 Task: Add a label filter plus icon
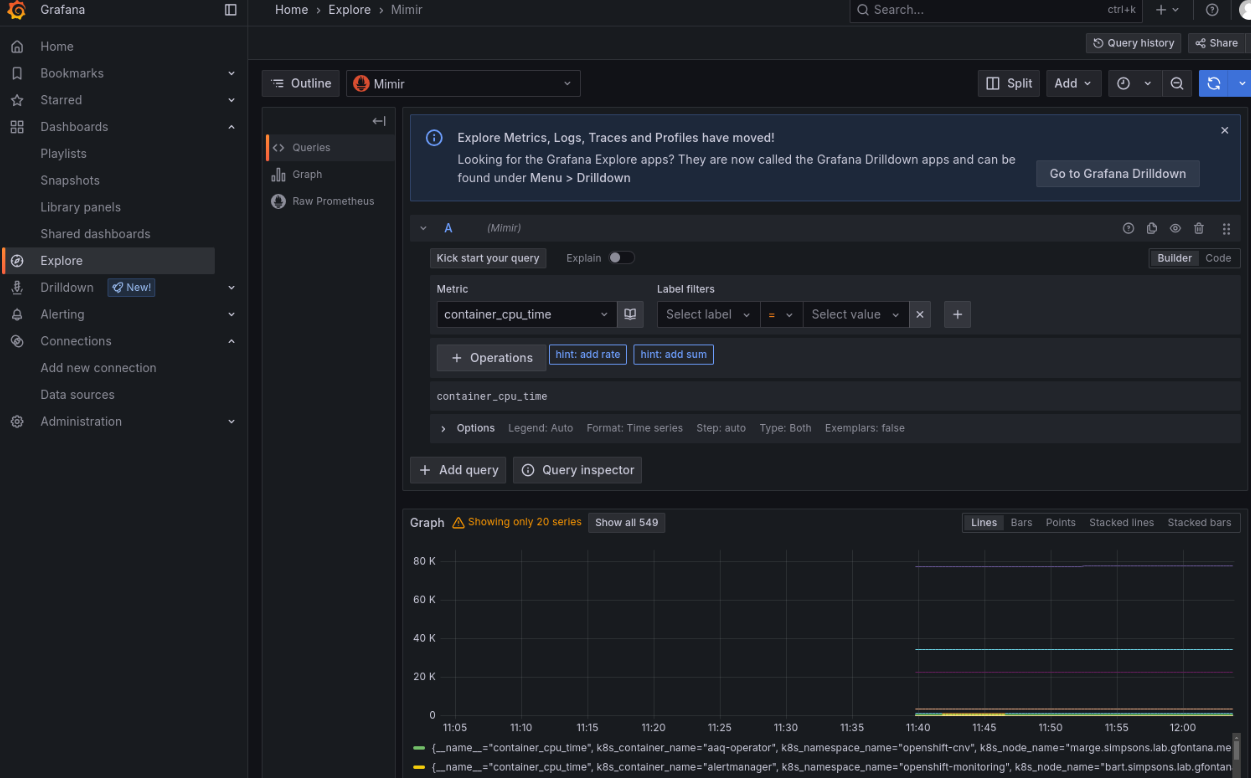(957, 314)
